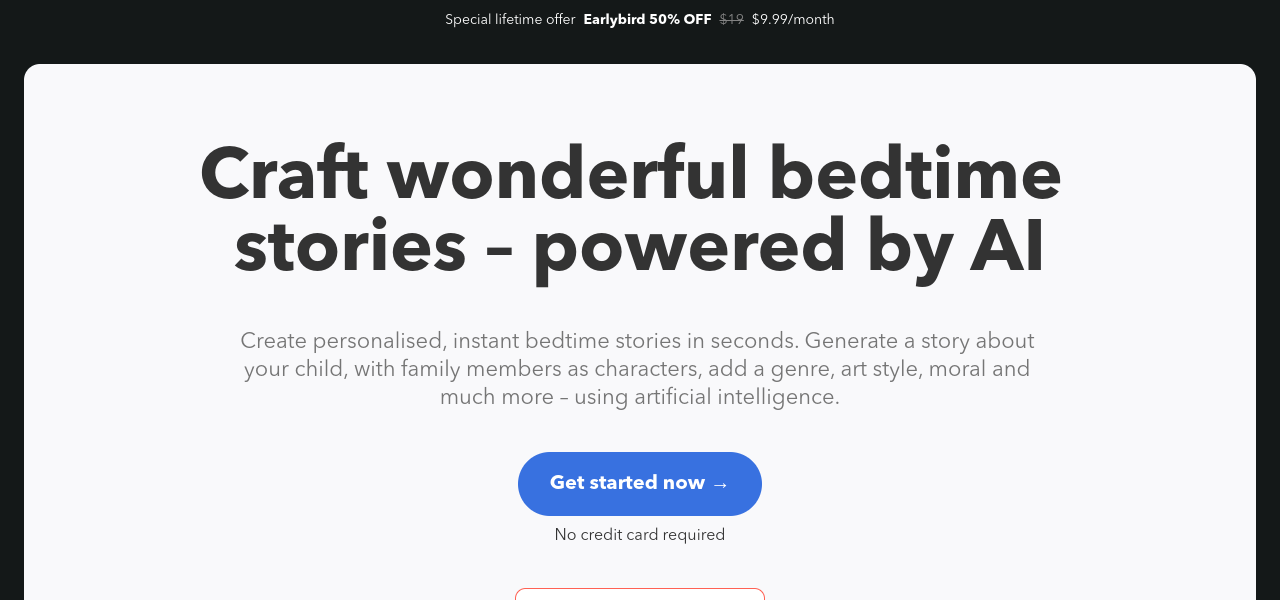Click the $9.99/month discounted price

click(793, 19)
